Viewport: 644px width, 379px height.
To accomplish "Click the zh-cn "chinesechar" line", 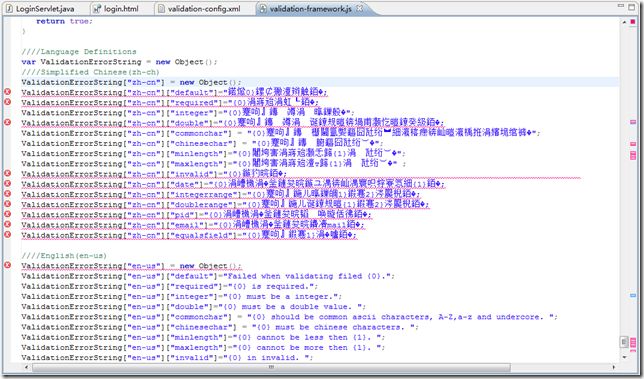I will [x=203, y=143].
